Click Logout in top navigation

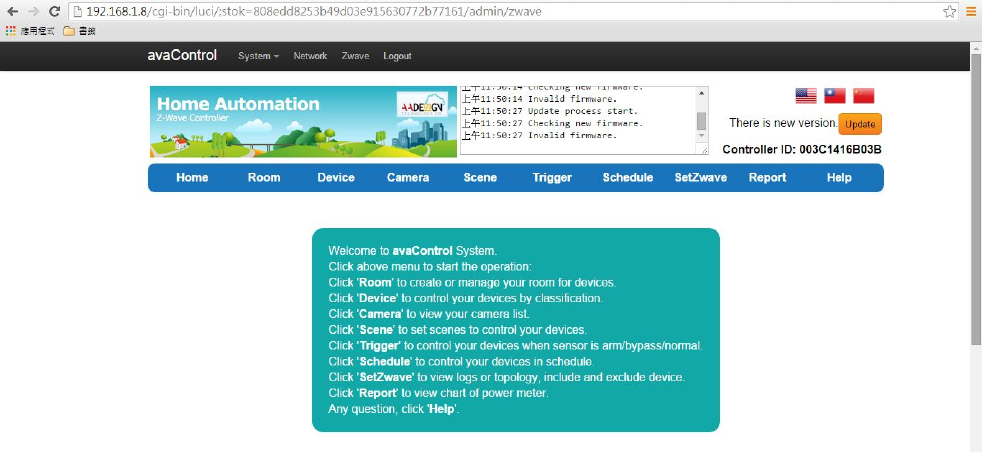pos(397,56)
